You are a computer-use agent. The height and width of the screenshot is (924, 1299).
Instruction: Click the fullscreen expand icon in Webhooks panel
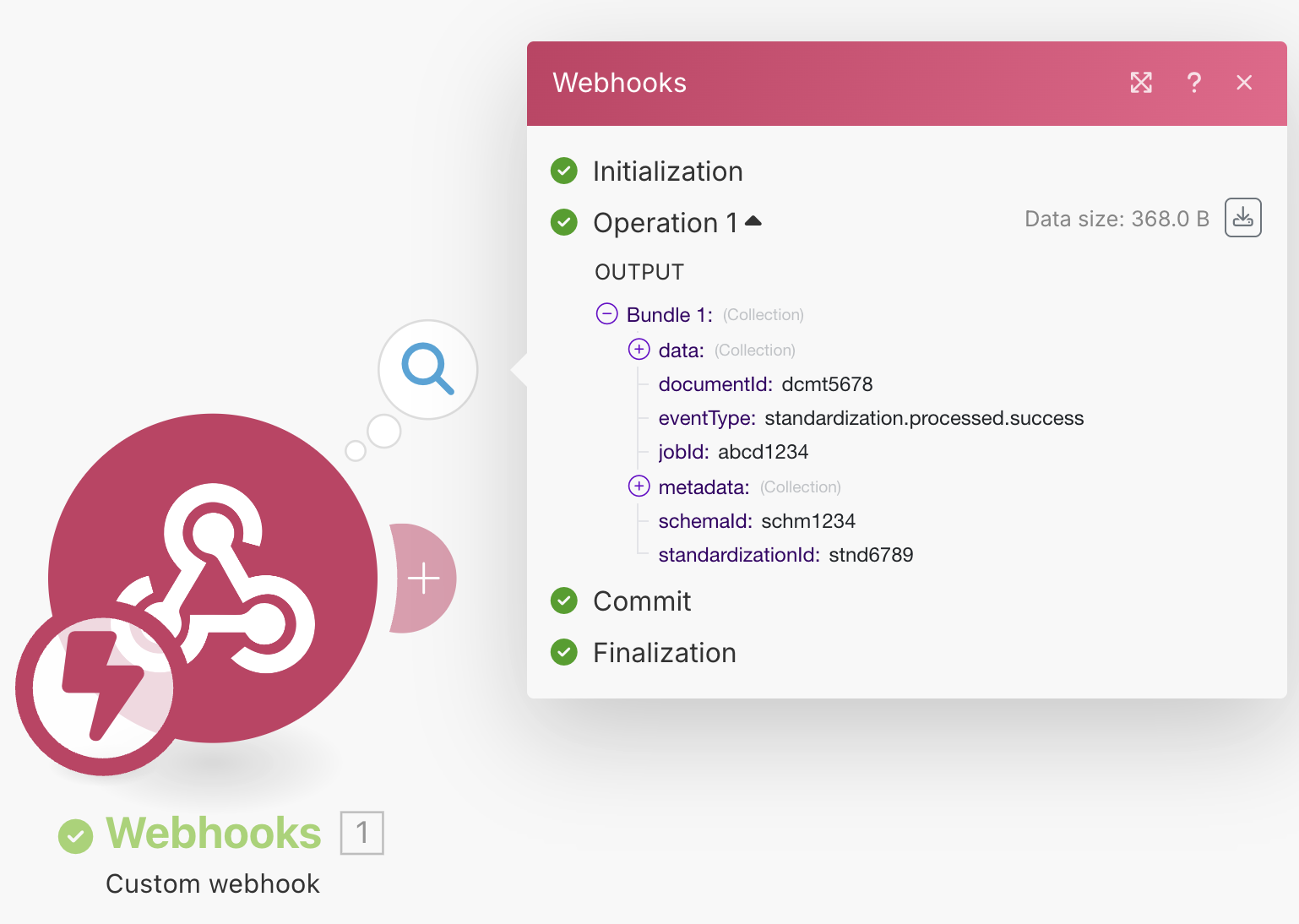pyautogui.click(x=1141, y=83)
